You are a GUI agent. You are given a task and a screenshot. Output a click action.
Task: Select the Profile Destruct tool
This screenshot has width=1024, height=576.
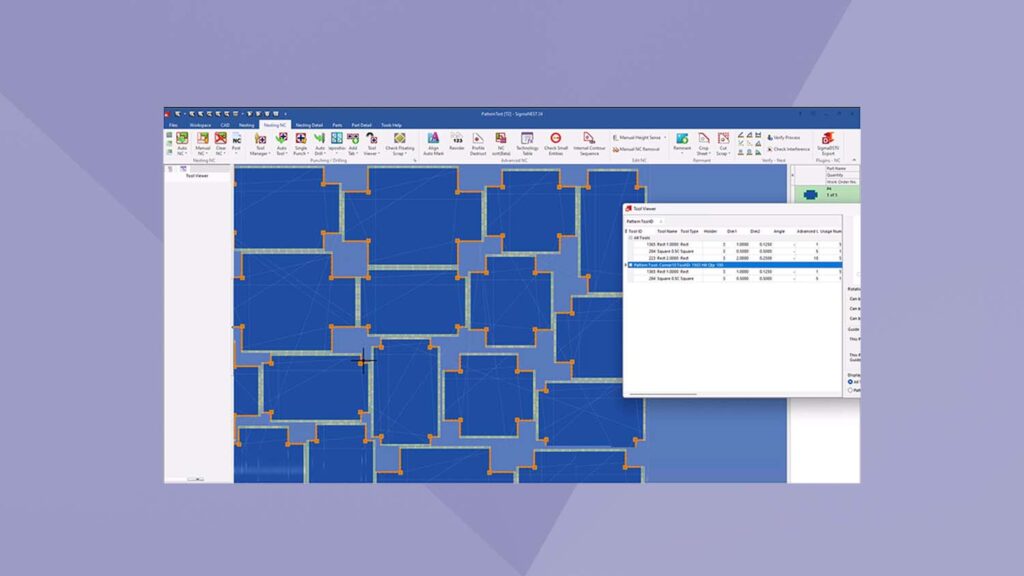click(x=478, y=140)
